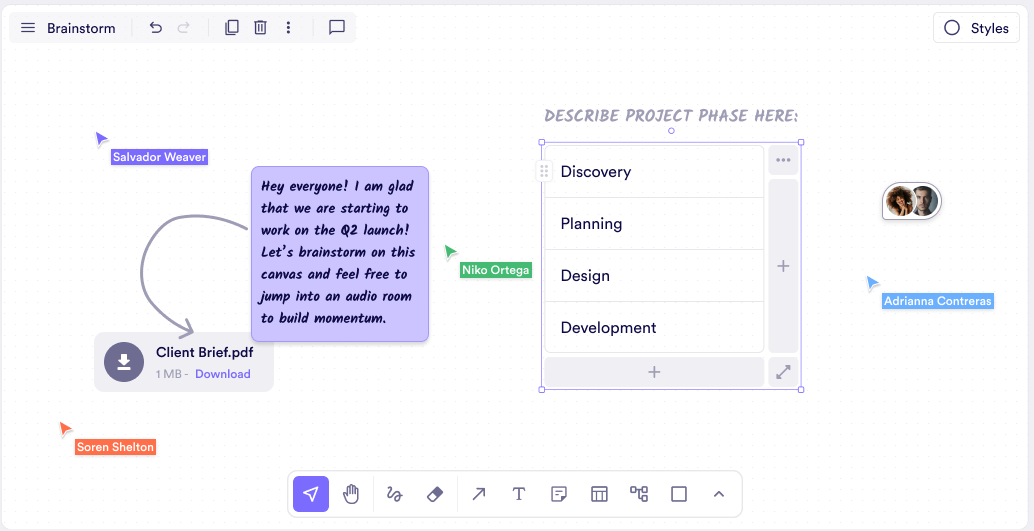Expand more tools with the up chevron
The height and width of the screenshot is (531, 1034).
point(719,494)
